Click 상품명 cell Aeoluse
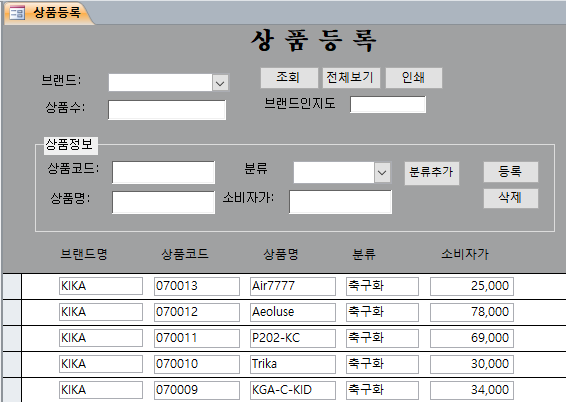Image resolution: width=566 pixels, height=402 pixels. click(x=293, y=312)
